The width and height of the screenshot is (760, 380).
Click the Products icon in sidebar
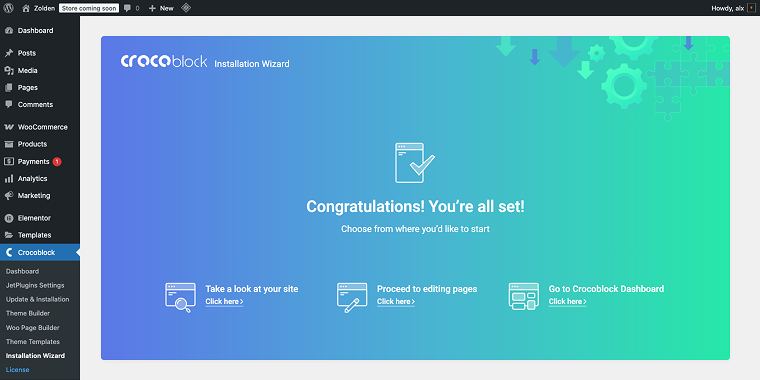coord(9,144)
